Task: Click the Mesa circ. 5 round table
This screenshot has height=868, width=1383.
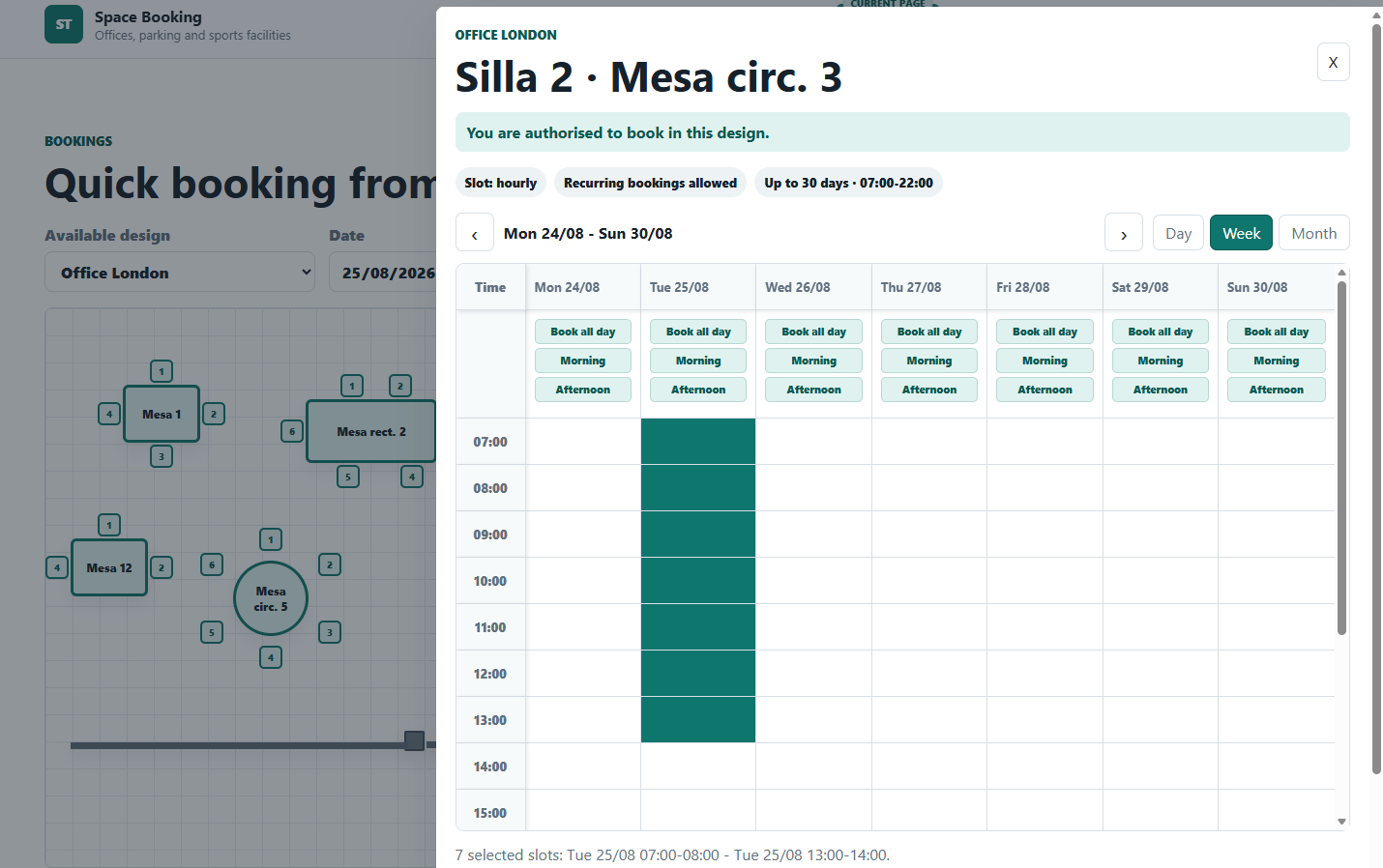Action: (271, 598)
